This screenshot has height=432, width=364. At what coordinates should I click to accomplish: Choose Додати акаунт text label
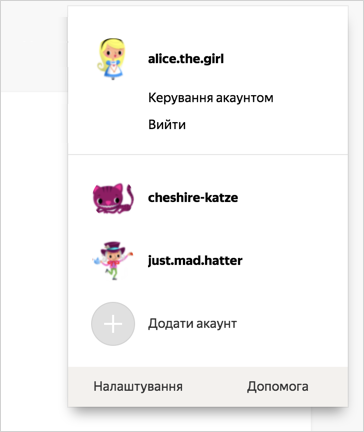pyautogui.click(x=192, y=324)
